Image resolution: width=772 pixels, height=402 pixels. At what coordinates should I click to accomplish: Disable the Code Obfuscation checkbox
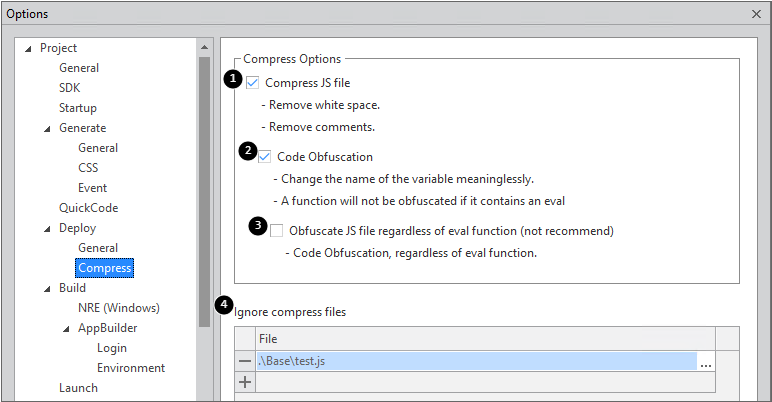(265, 156)
